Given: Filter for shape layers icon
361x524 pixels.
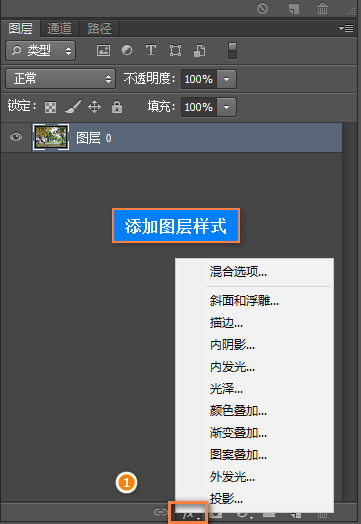Looking at the screenshot, I should click(175, 50).
